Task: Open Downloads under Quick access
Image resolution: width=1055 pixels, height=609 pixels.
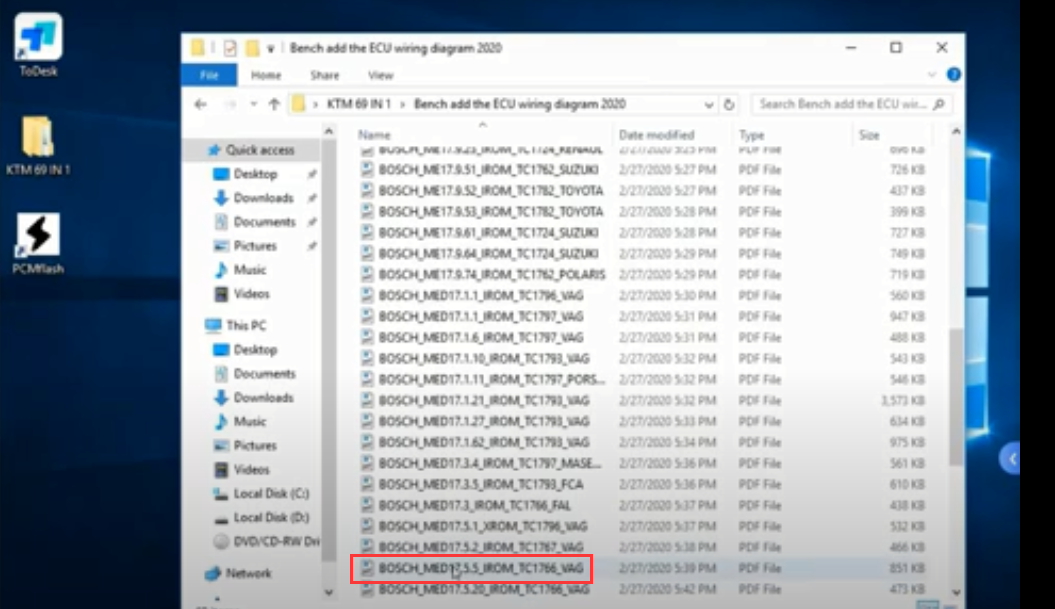Action: coord(262,198)
